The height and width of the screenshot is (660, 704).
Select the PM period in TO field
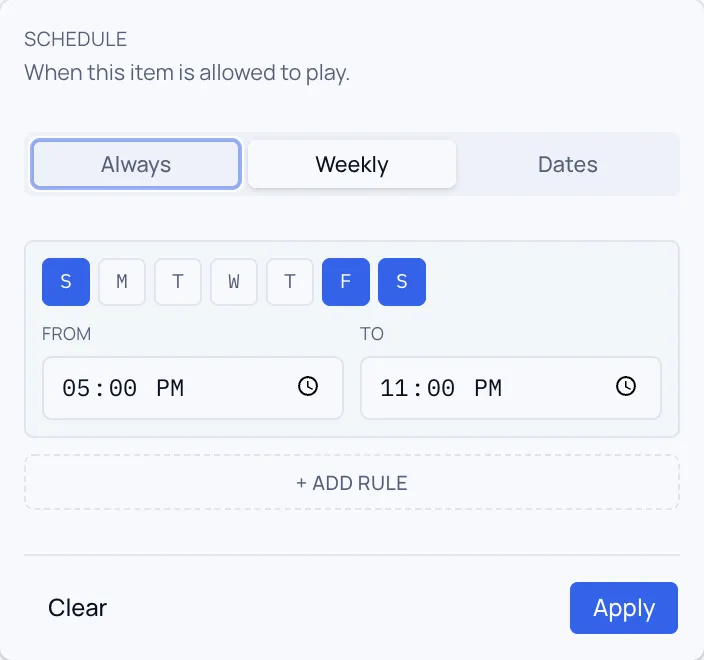coord(488,388)
